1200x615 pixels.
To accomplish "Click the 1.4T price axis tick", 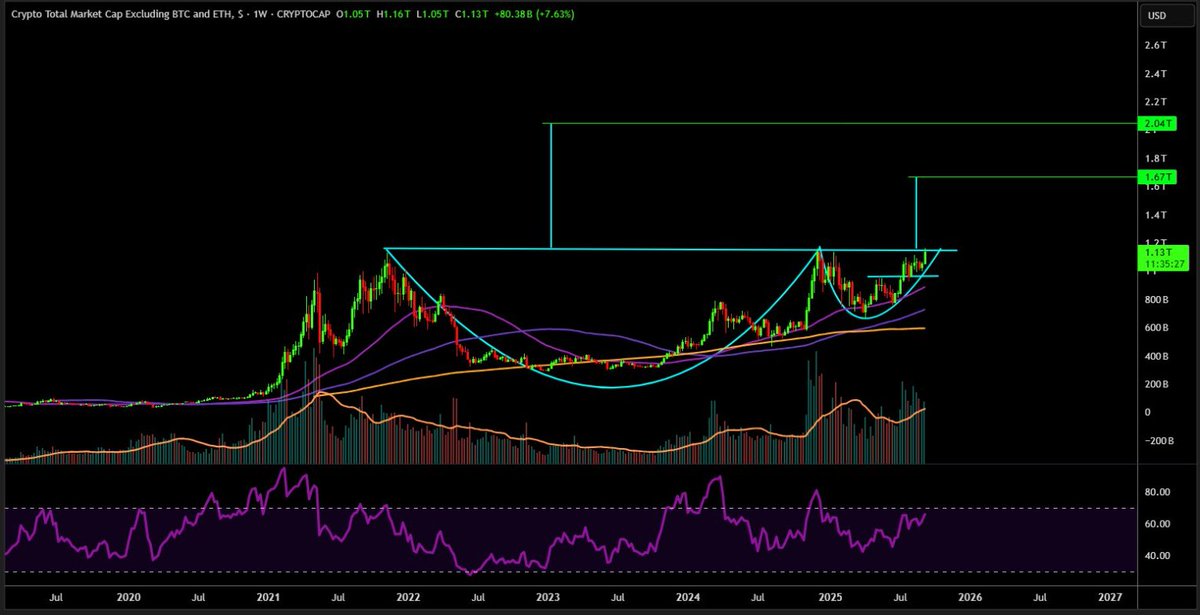I will (x=1155, y=215).
